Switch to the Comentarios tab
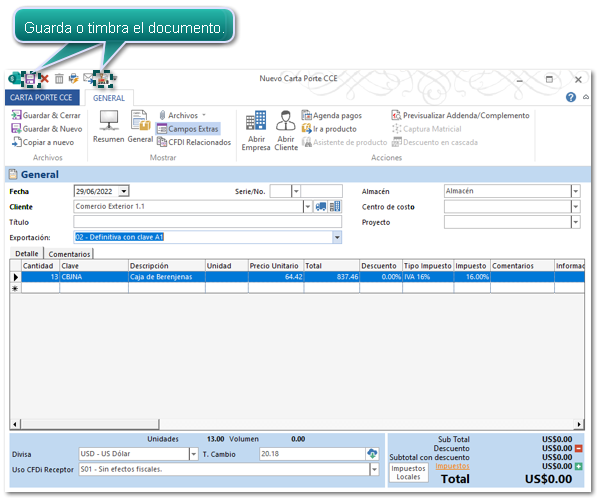Image resolution: width=600 pixels, height=501 pixels. click(69, 254)
